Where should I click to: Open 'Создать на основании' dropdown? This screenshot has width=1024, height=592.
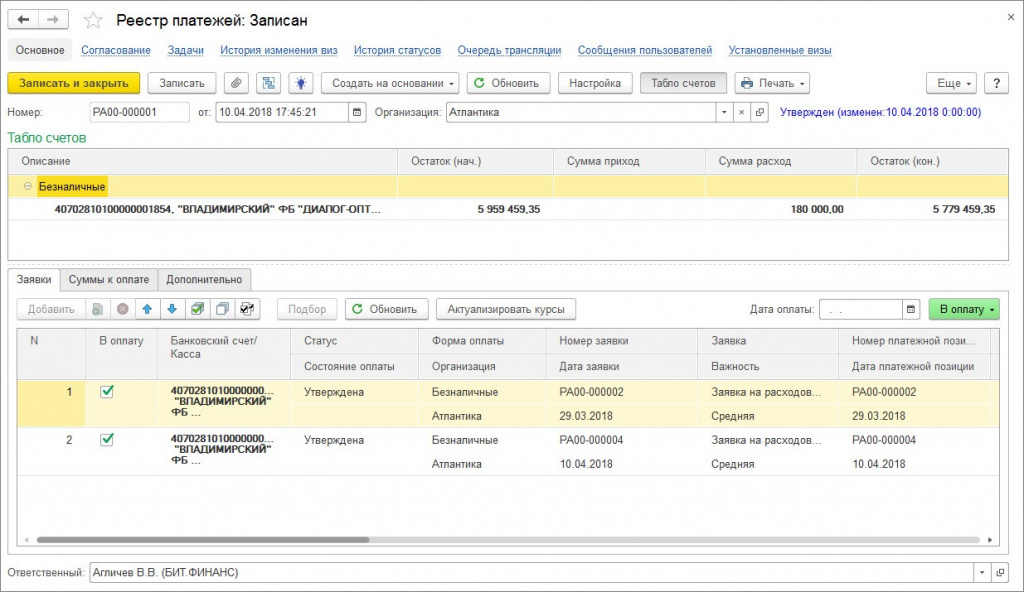coord(390,83)
